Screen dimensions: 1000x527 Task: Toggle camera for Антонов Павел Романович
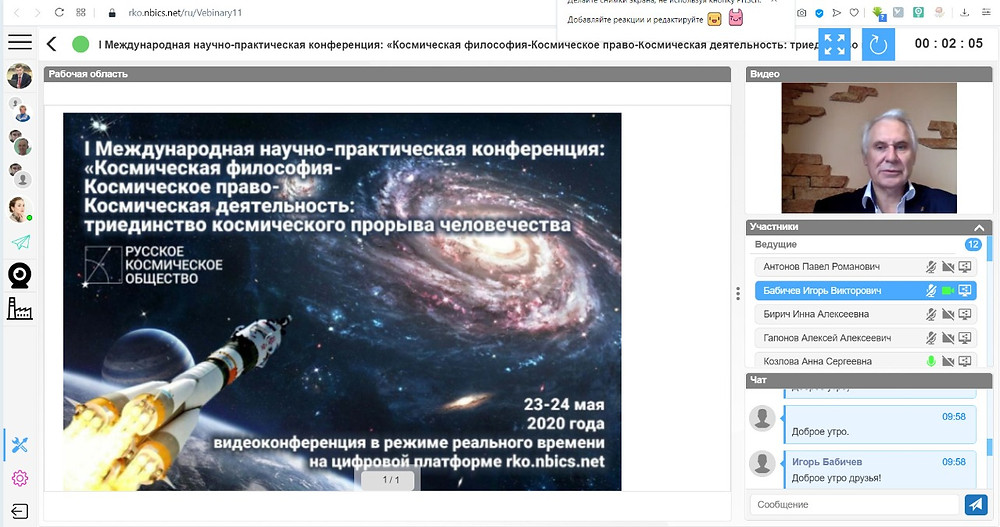[x=948, y=267]
